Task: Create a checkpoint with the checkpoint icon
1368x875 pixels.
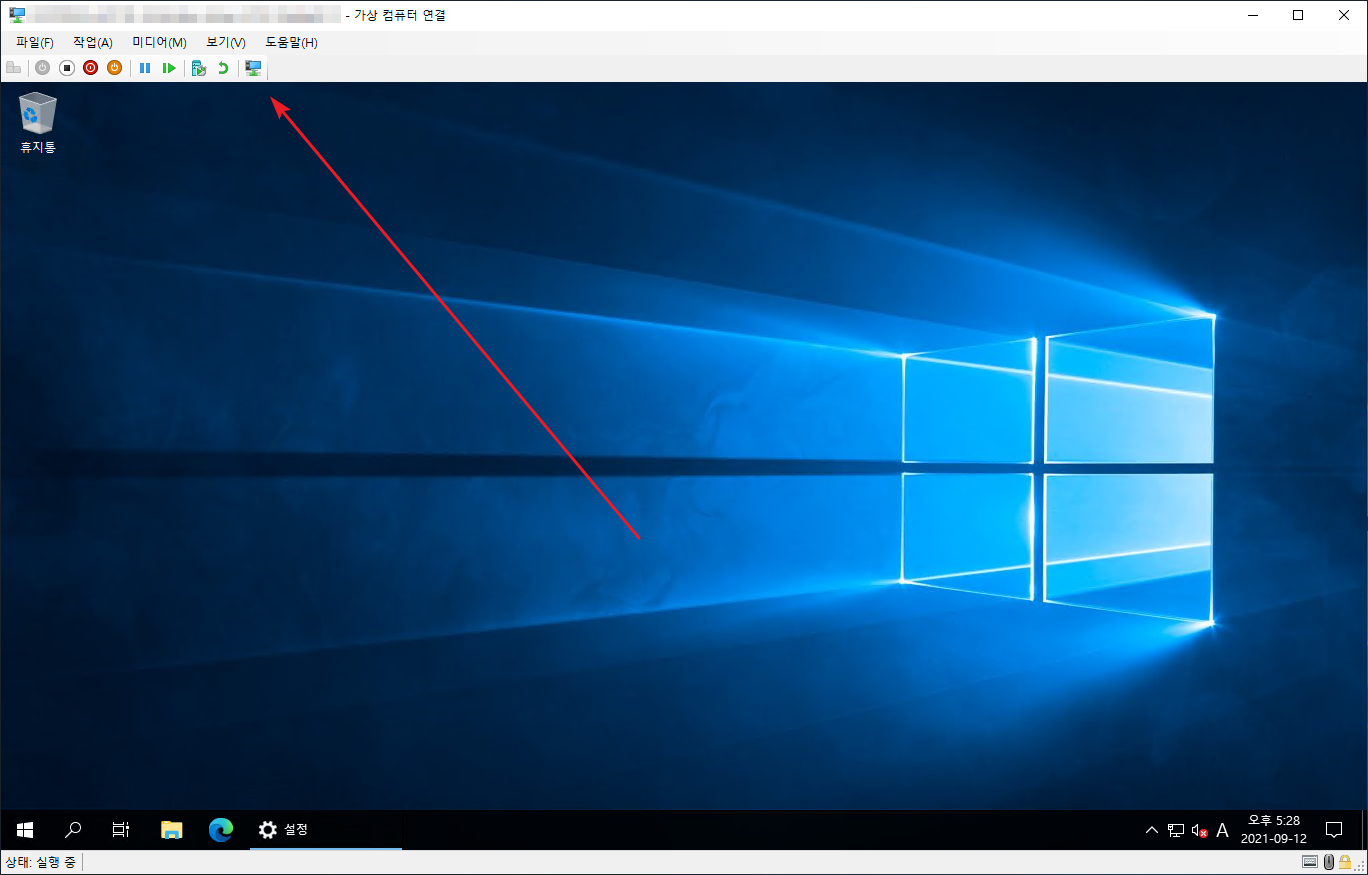Action: [199, 68]
